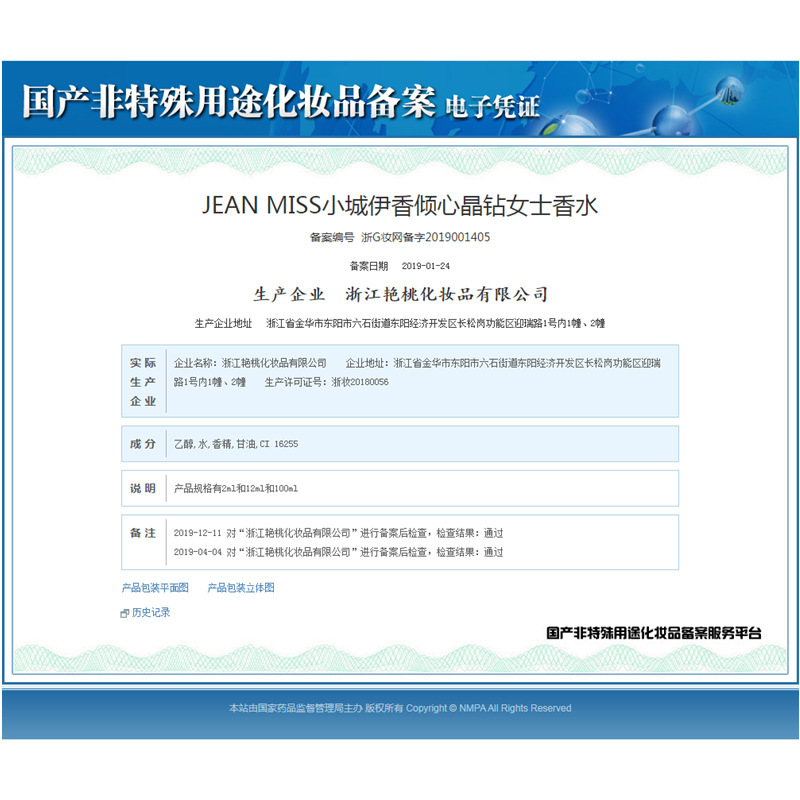Click the history record icon beside 历史记录

point(124,613)
